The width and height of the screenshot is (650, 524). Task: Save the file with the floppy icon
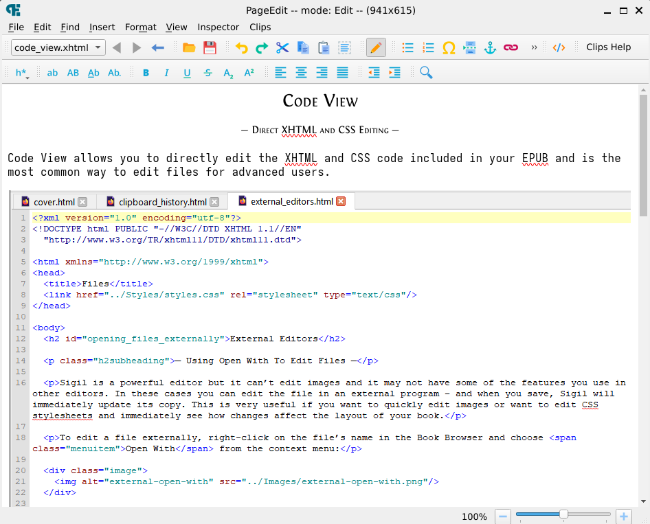pos(210,47)
